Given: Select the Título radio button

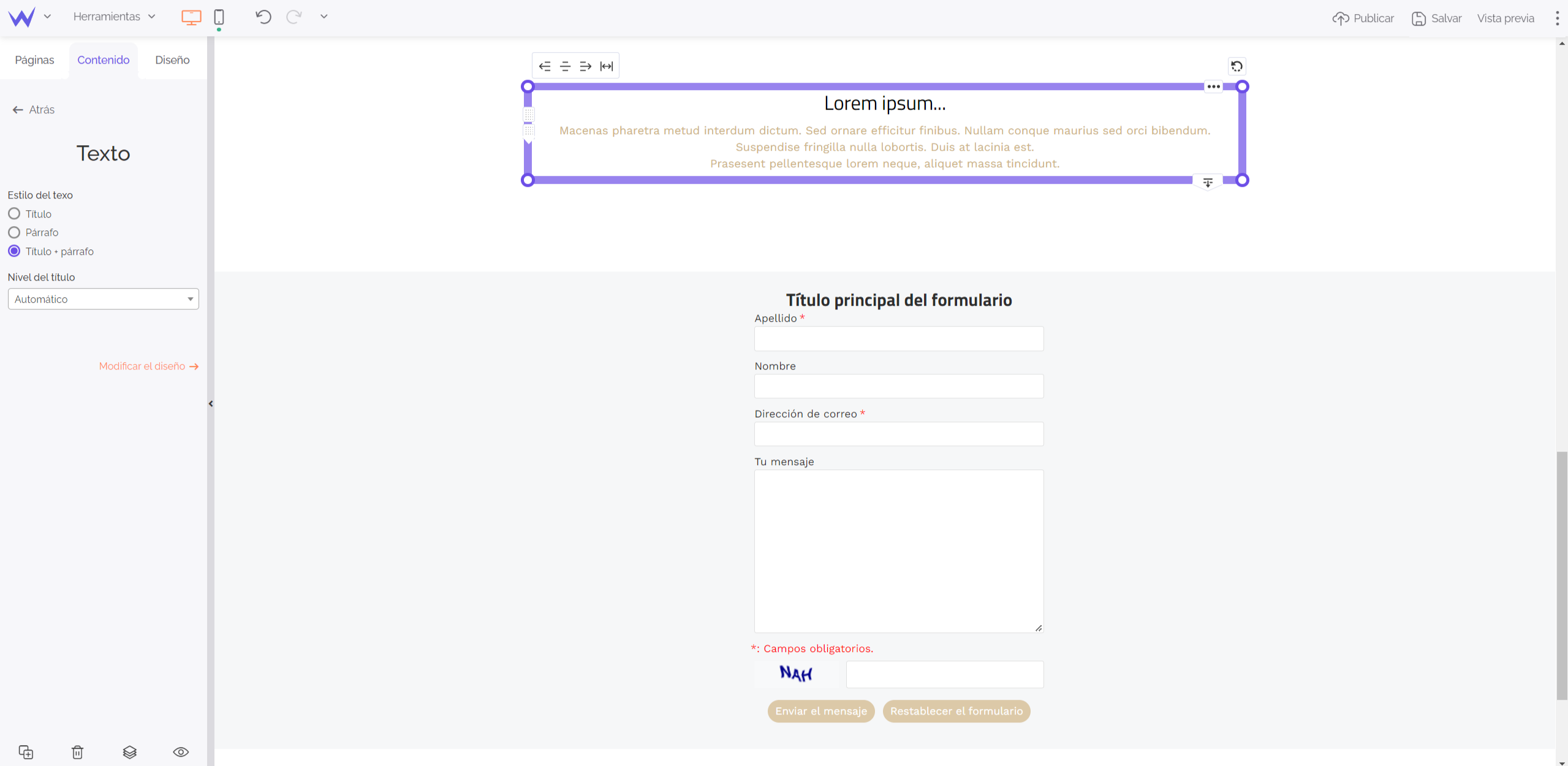Looking at the screenshot, I should (14, 214).
